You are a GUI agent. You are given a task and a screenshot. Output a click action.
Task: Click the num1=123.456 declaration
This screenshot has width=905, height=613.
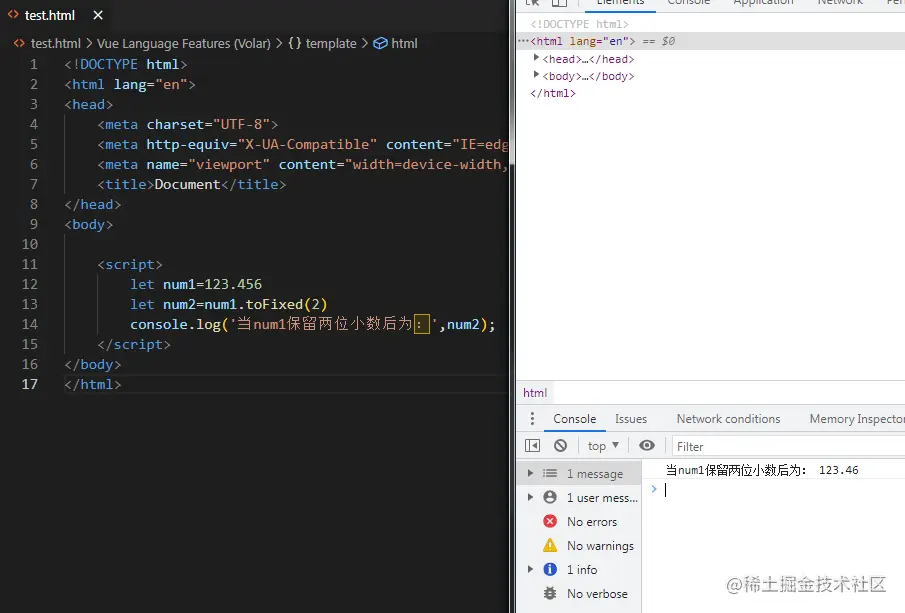point(212,285)
